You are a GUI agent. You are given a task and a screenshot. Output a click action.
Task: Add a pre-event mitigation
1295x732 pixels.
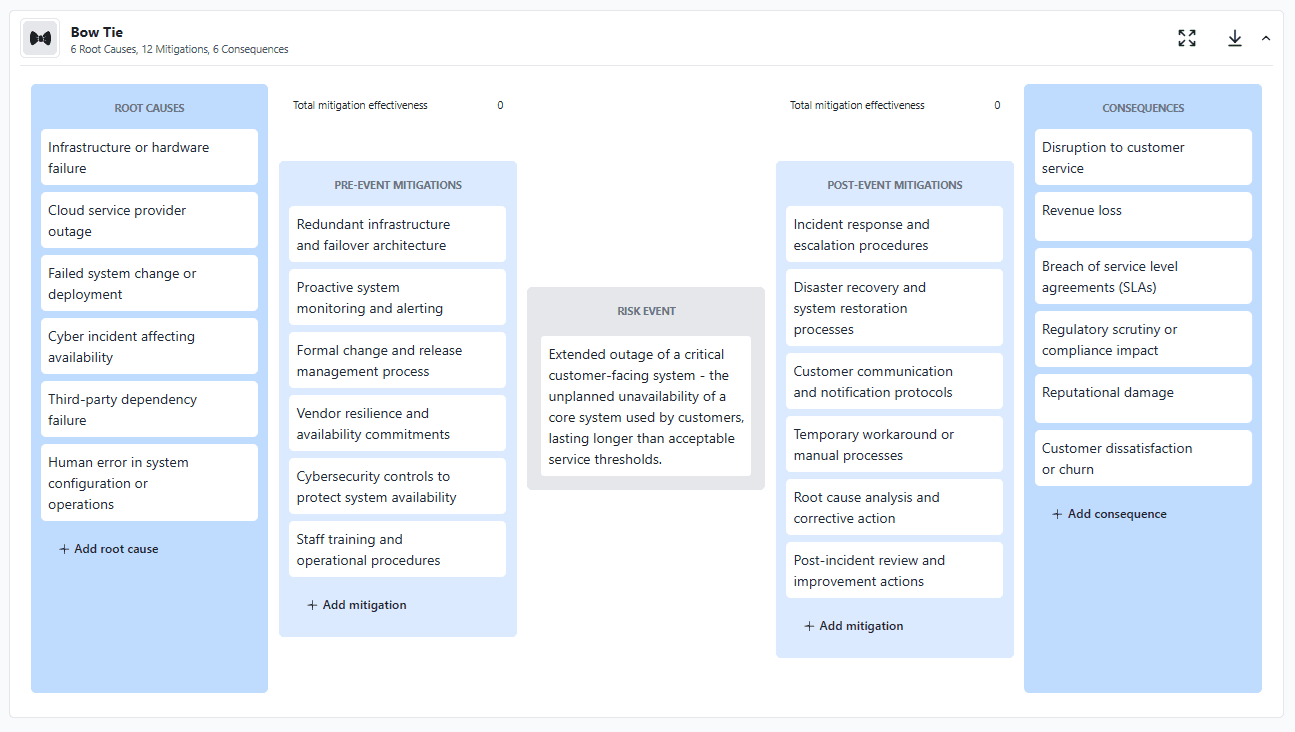pos(356,604)
